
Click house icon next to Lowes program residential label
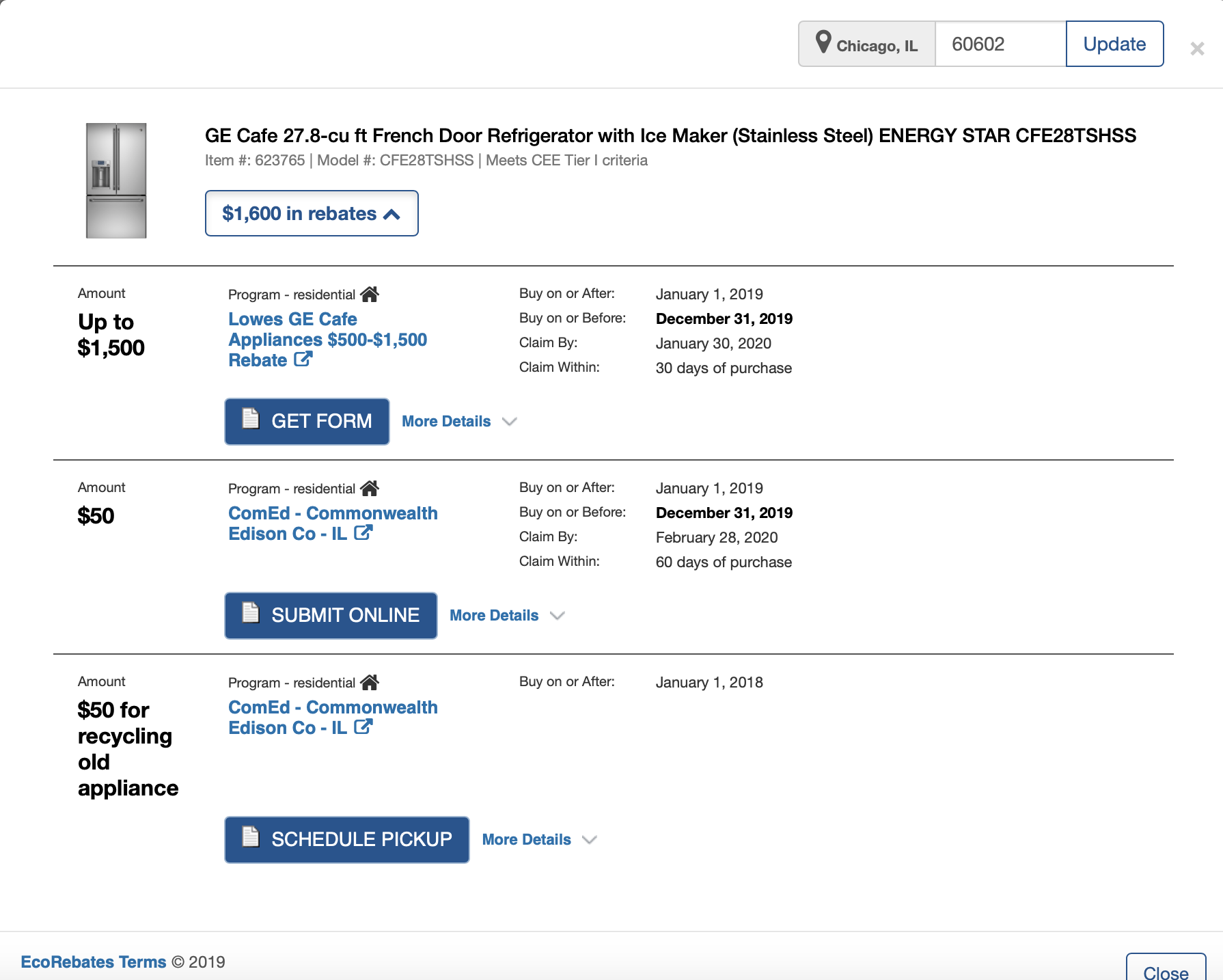coord(370,295)
